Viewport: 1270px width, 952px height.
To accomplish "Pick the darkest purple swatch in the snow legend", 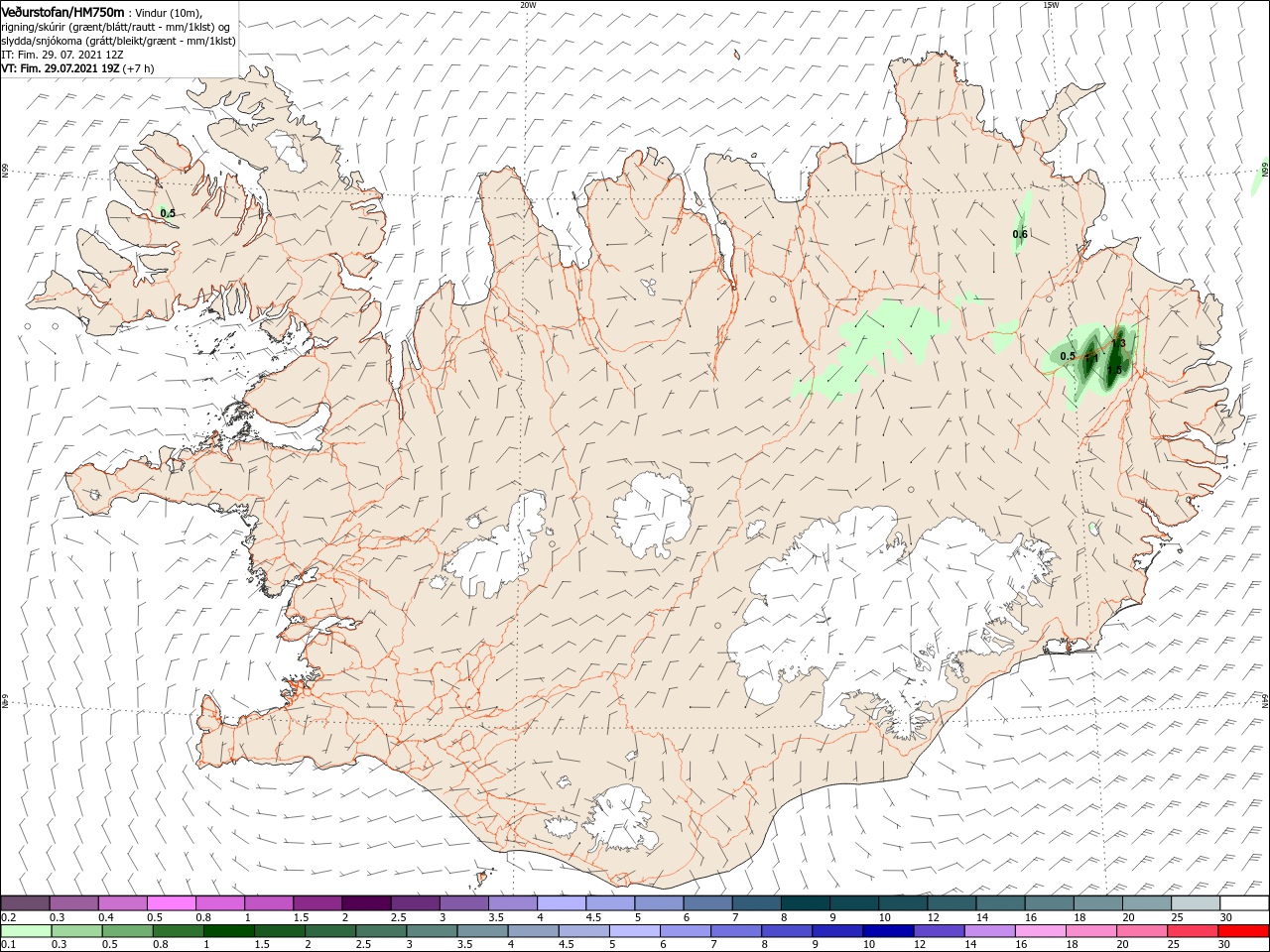I will (x=365, y=903).
